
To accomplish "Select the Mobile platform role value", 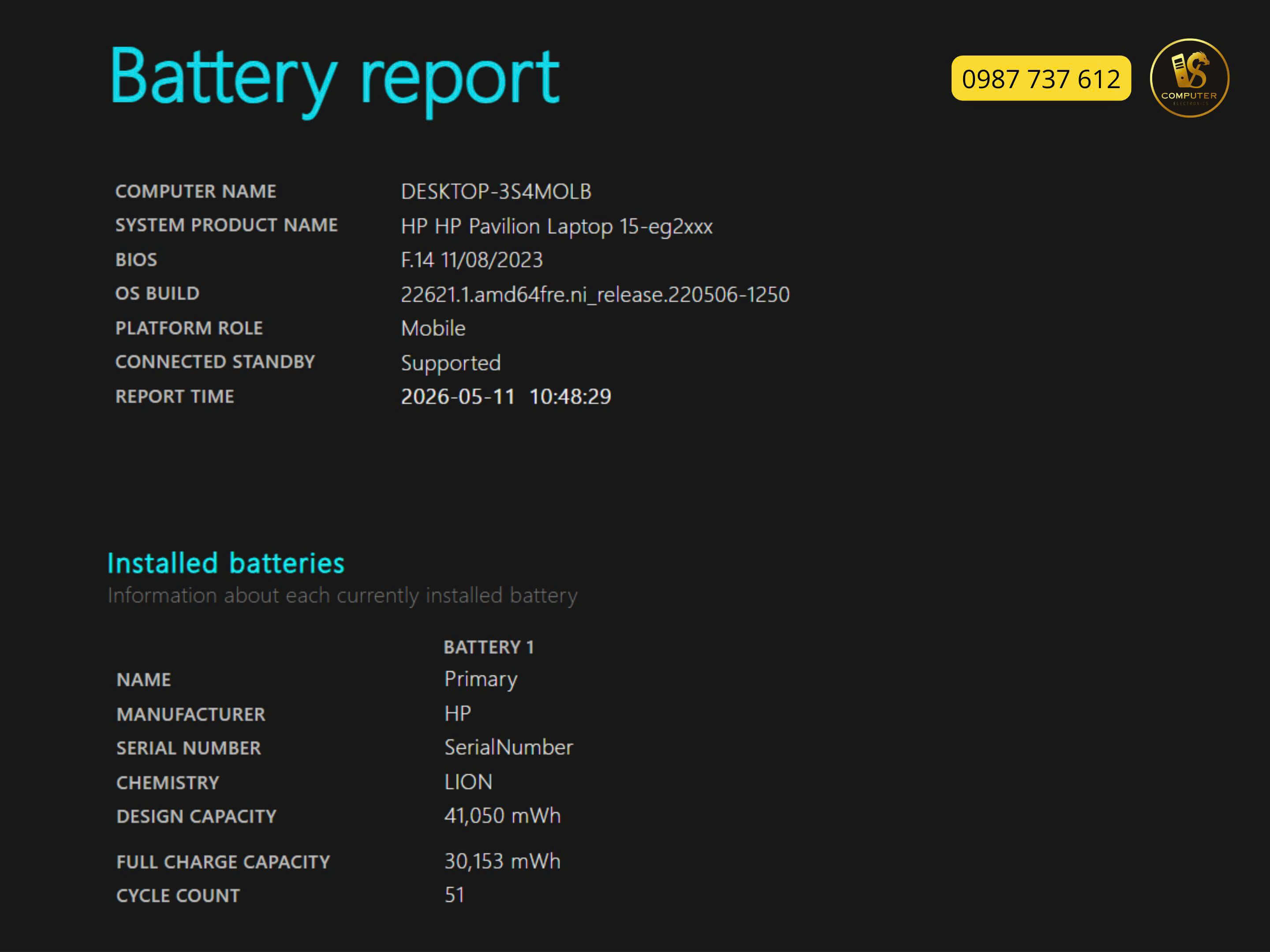I will click(433, 328).
